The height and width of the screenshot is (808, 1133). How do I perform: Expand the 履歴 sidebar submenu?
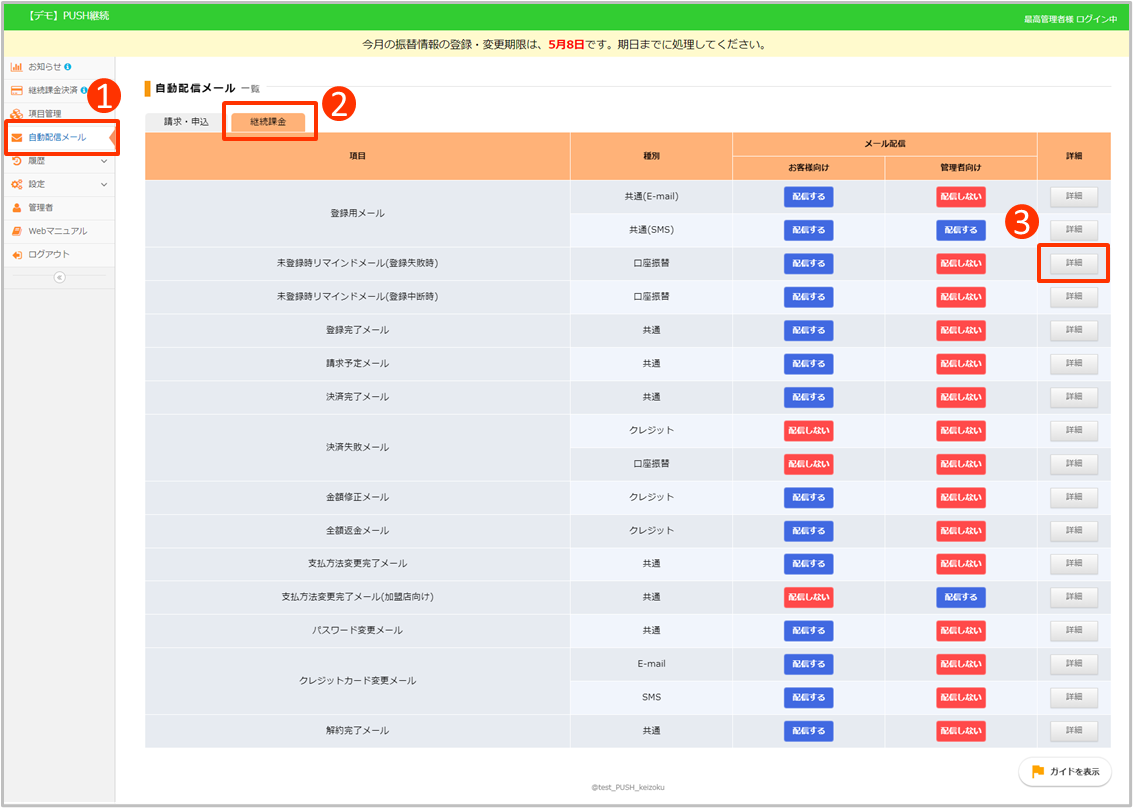pyautogui.click(x=104, y=161)
